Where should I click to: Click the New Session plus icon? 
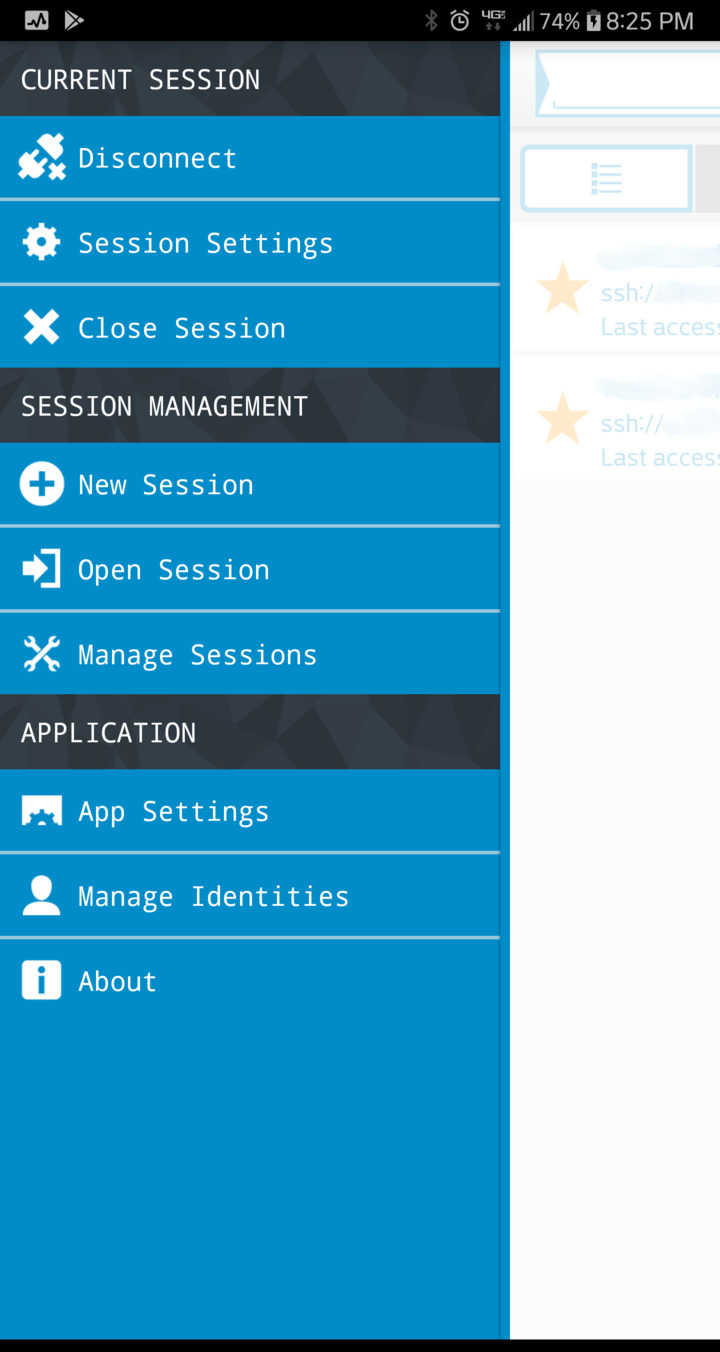tap(41, 484)
